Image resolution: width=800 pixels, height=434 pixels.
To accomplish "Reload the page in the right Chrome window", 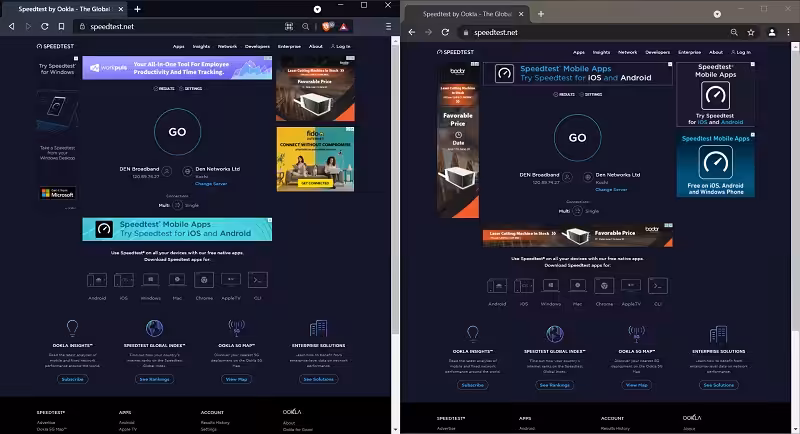I will 445,32.
